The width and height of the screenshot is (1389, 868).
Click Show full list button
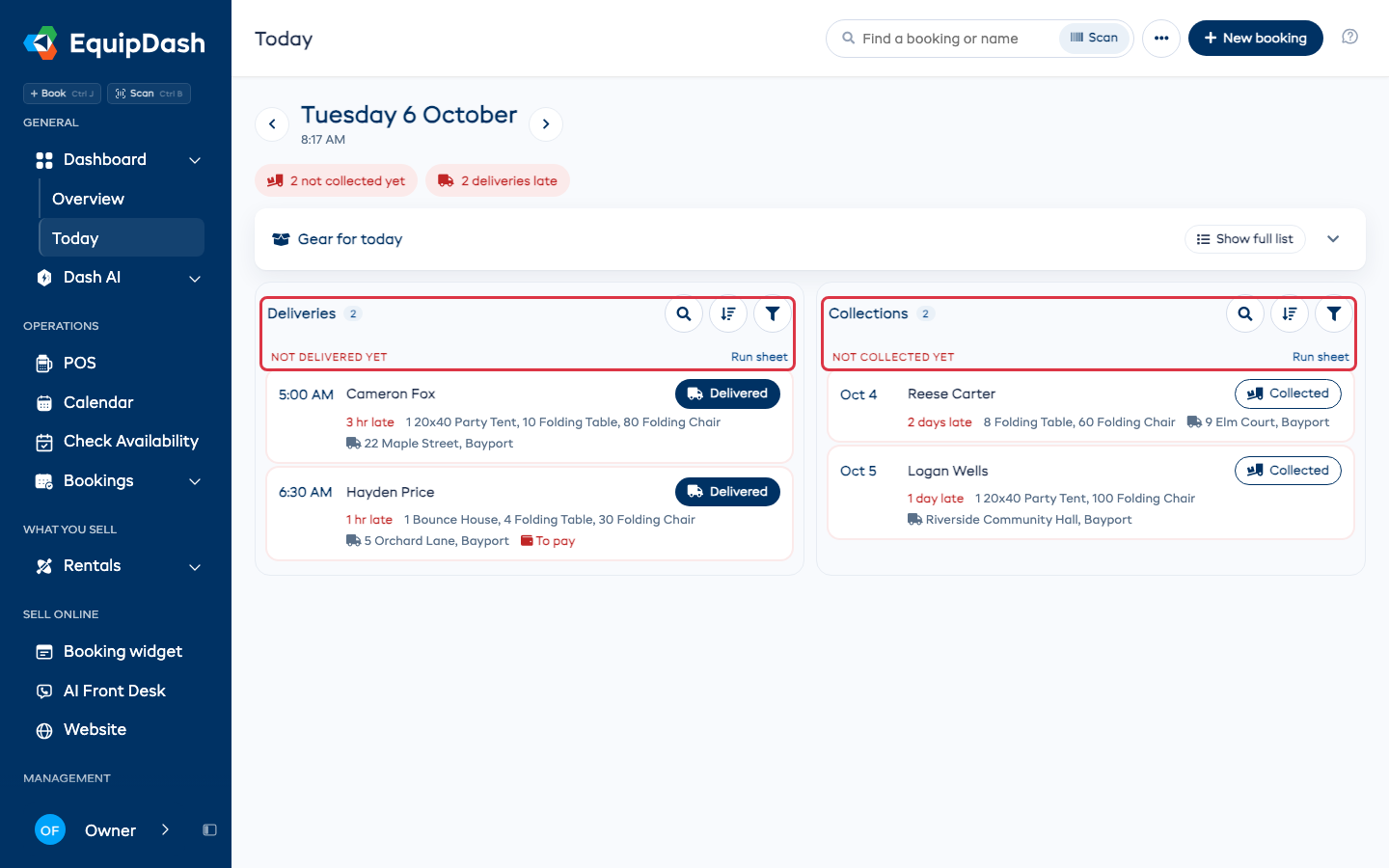(1244, 239)
